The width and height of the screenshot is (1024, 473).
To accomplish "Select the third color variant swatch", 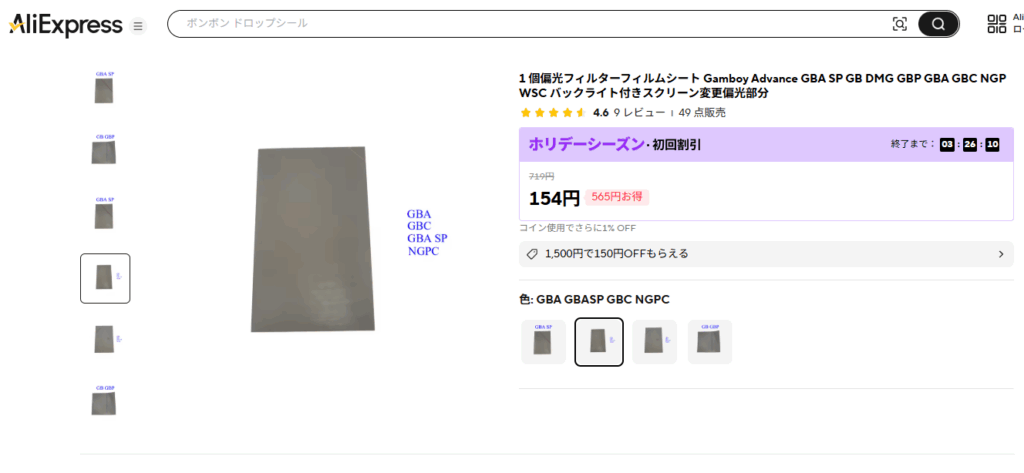I will coord(654,342).
